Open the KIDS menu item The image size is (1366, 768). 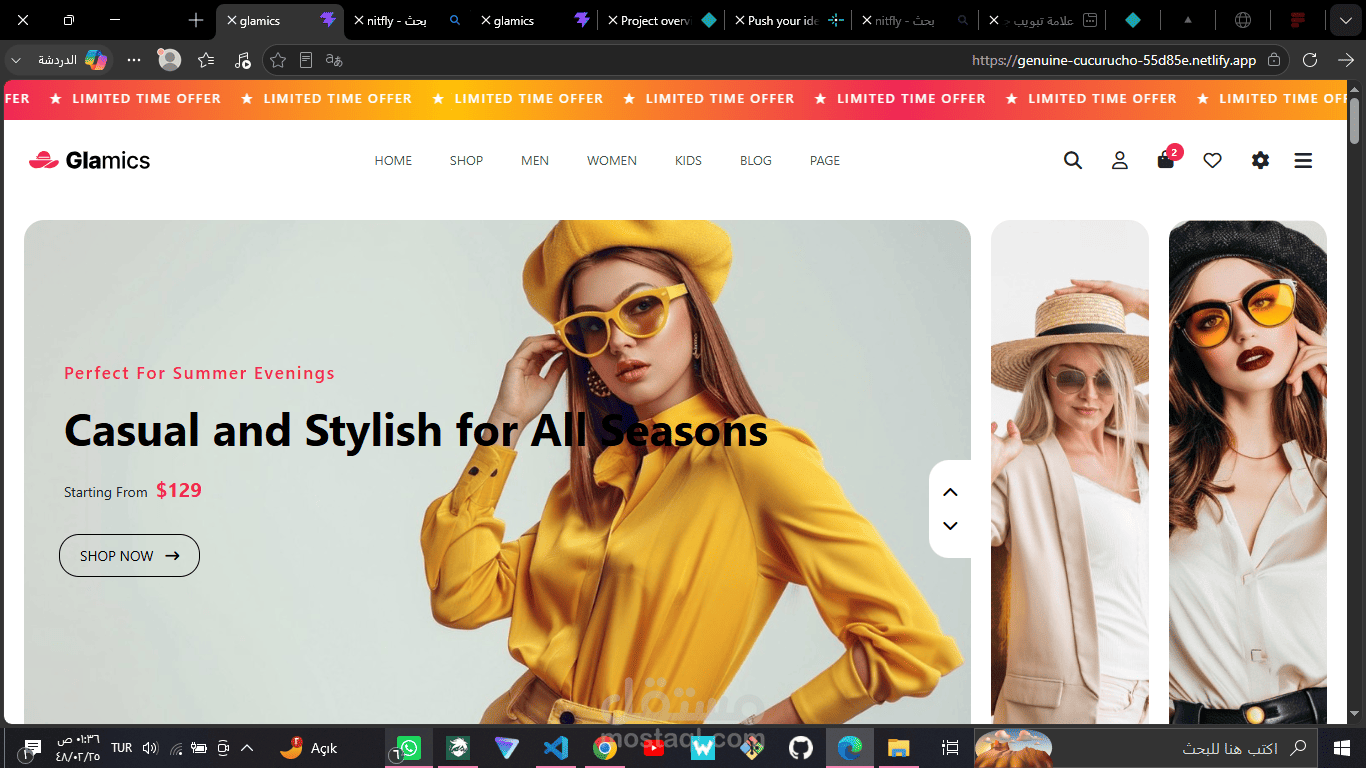[x=688, y=160]
